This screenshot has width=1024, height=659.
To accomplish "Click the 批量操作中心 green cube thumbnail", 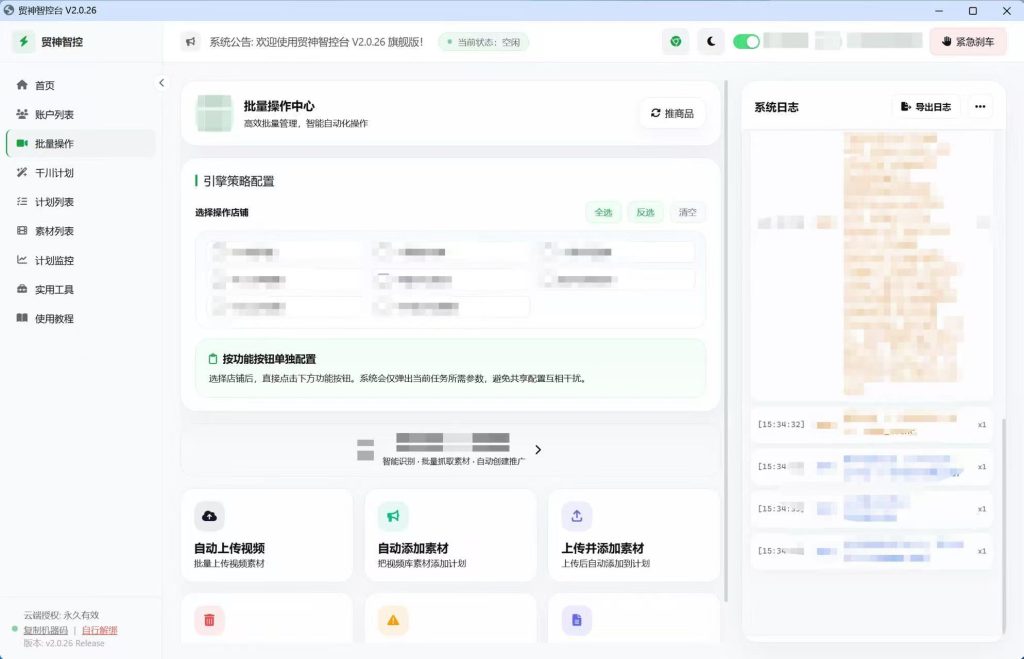I will (214, 113).
